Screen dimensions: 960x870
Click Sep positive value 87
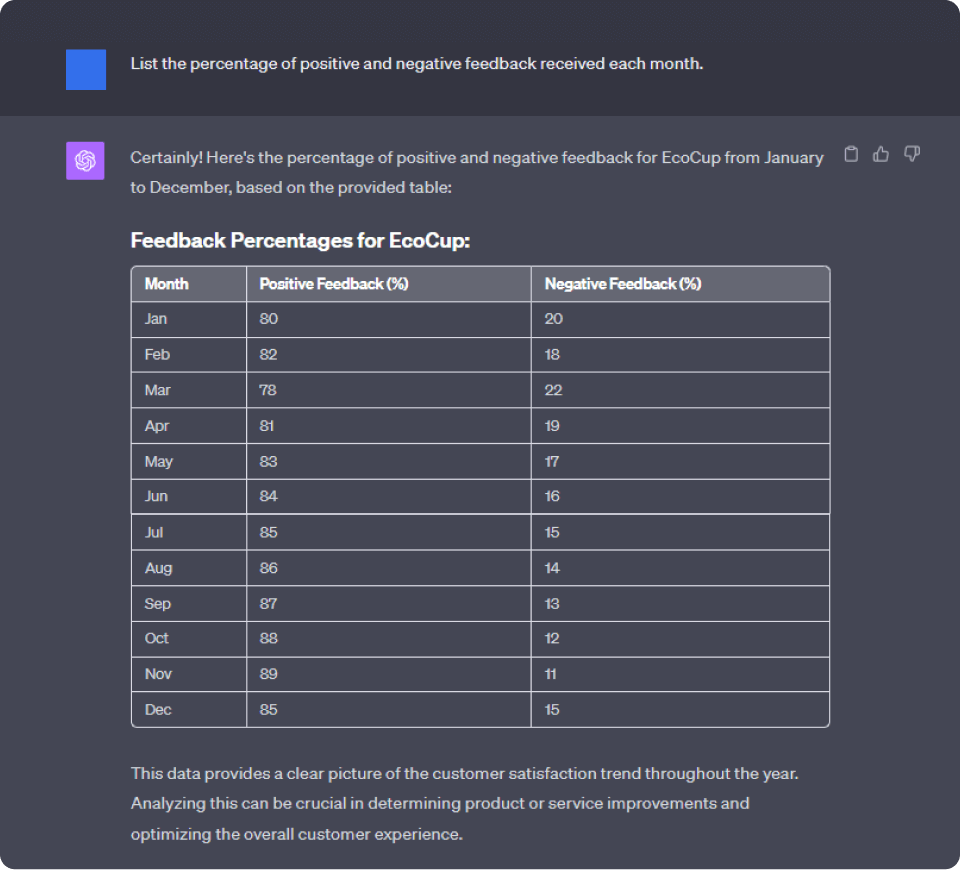pos(268,604)
